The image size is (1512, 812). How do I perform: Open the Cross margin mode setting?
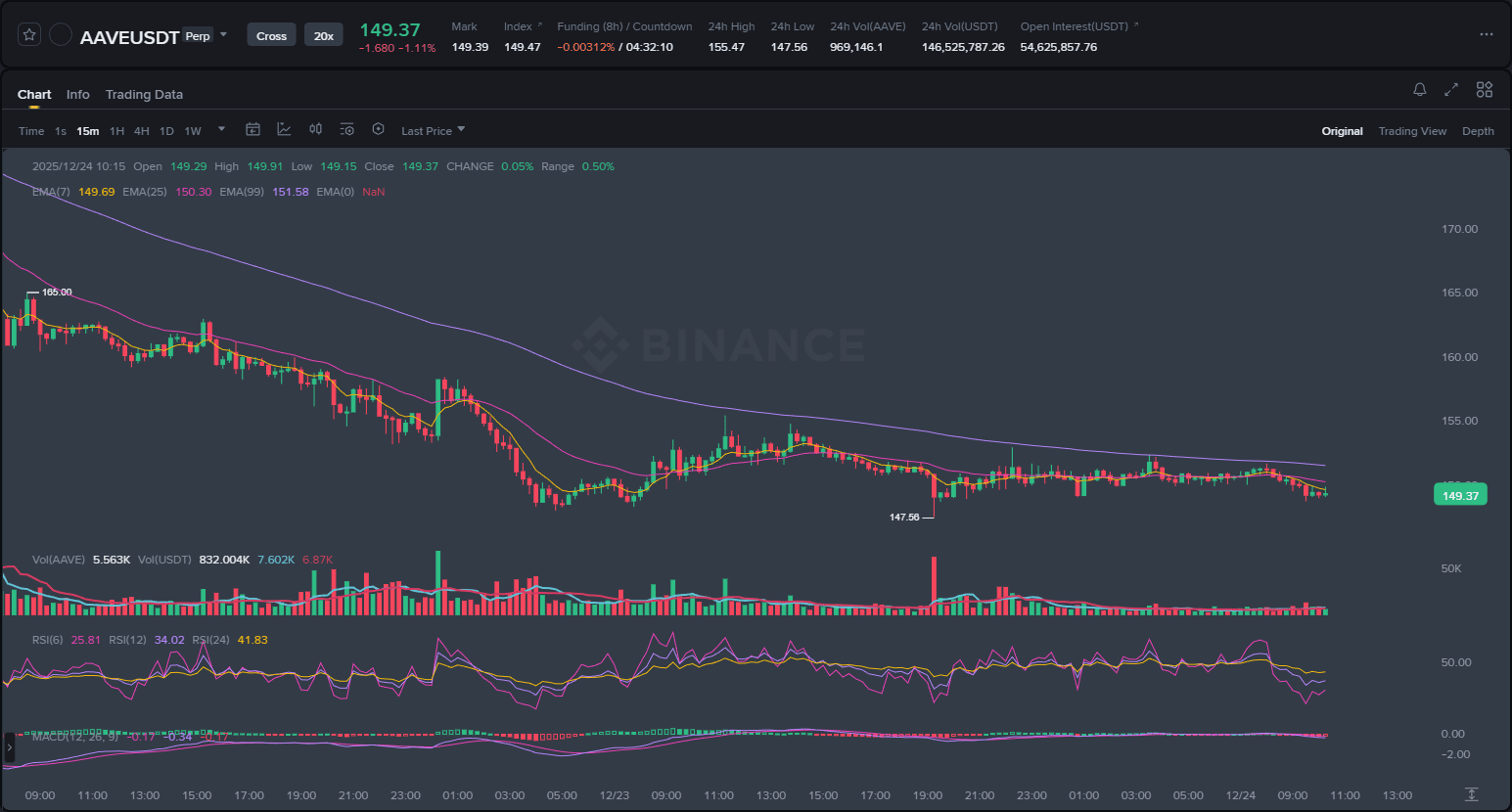click(271, 36)
